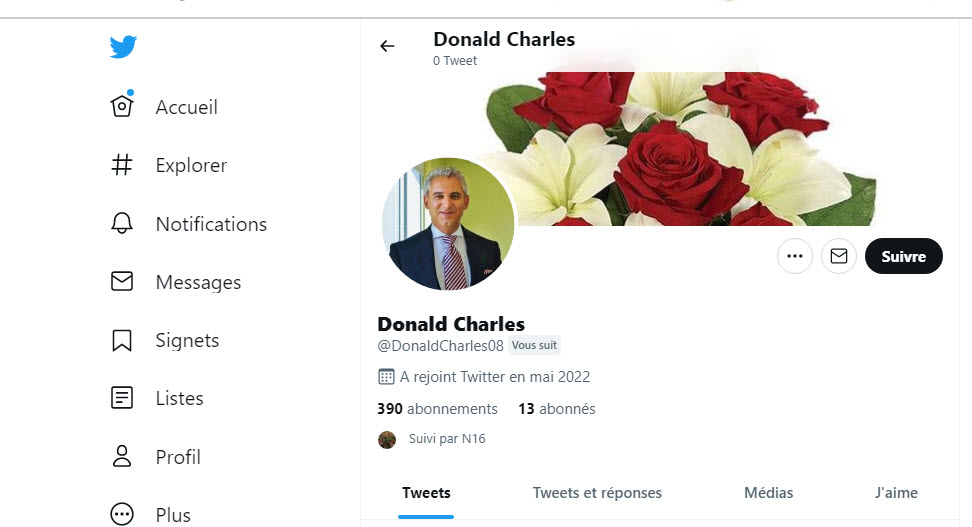Open the Profil person icon
The image size is (972, 527).
coord(122,457)
